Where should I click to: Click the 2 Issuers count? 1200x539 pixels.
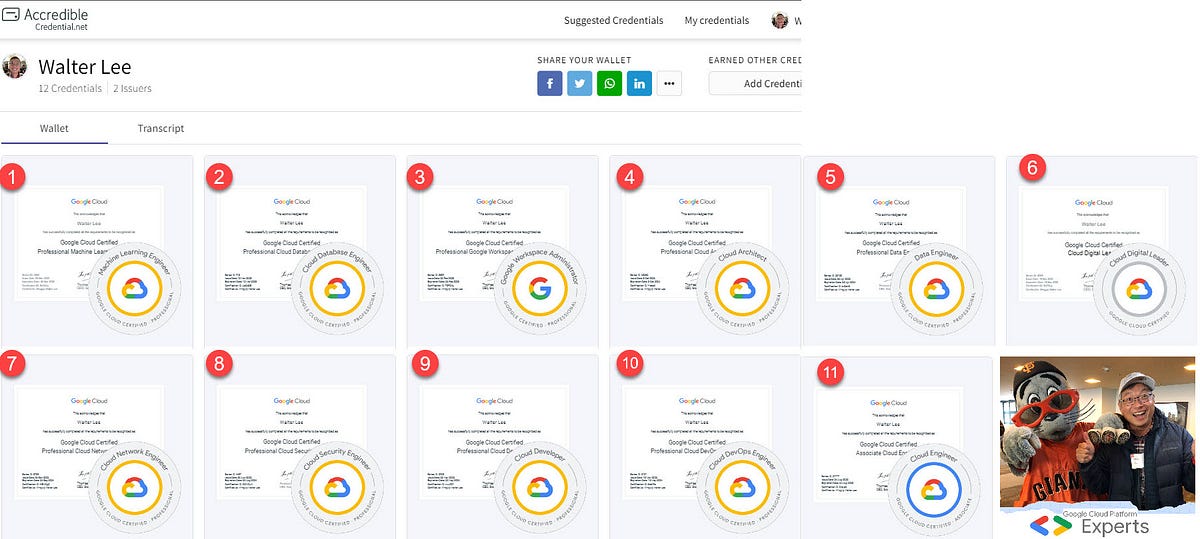pos(133,89)
